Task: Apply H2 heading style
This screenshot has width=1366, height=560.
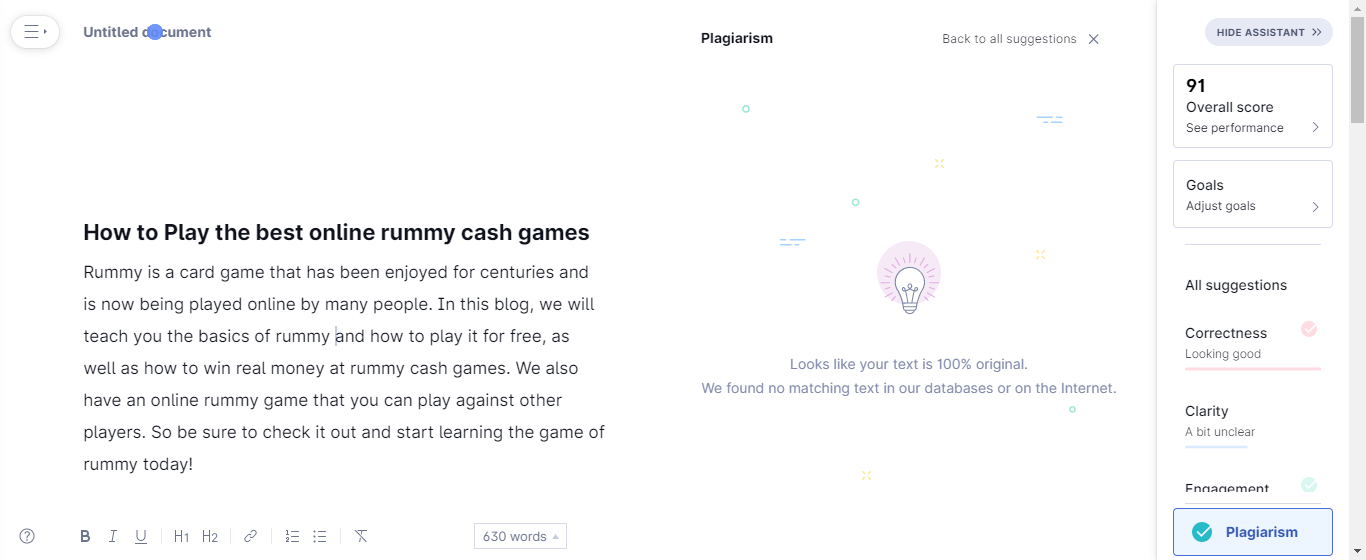Action: [210, 537]
